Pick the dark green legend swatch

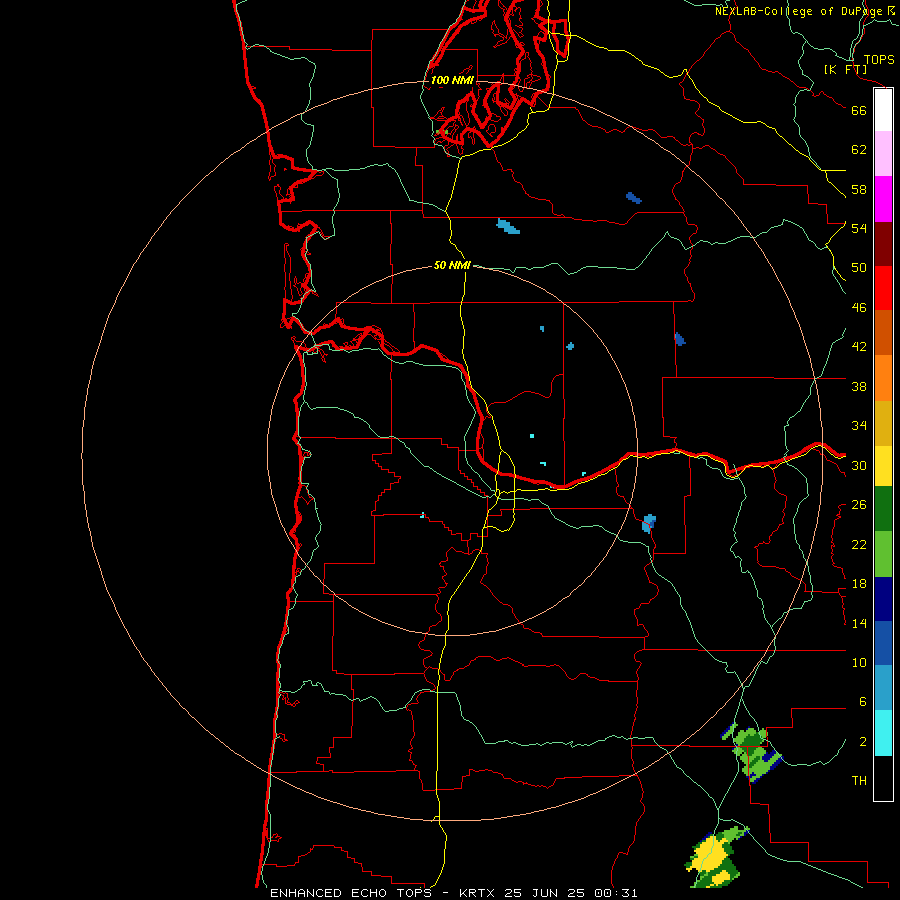point(883,509)
